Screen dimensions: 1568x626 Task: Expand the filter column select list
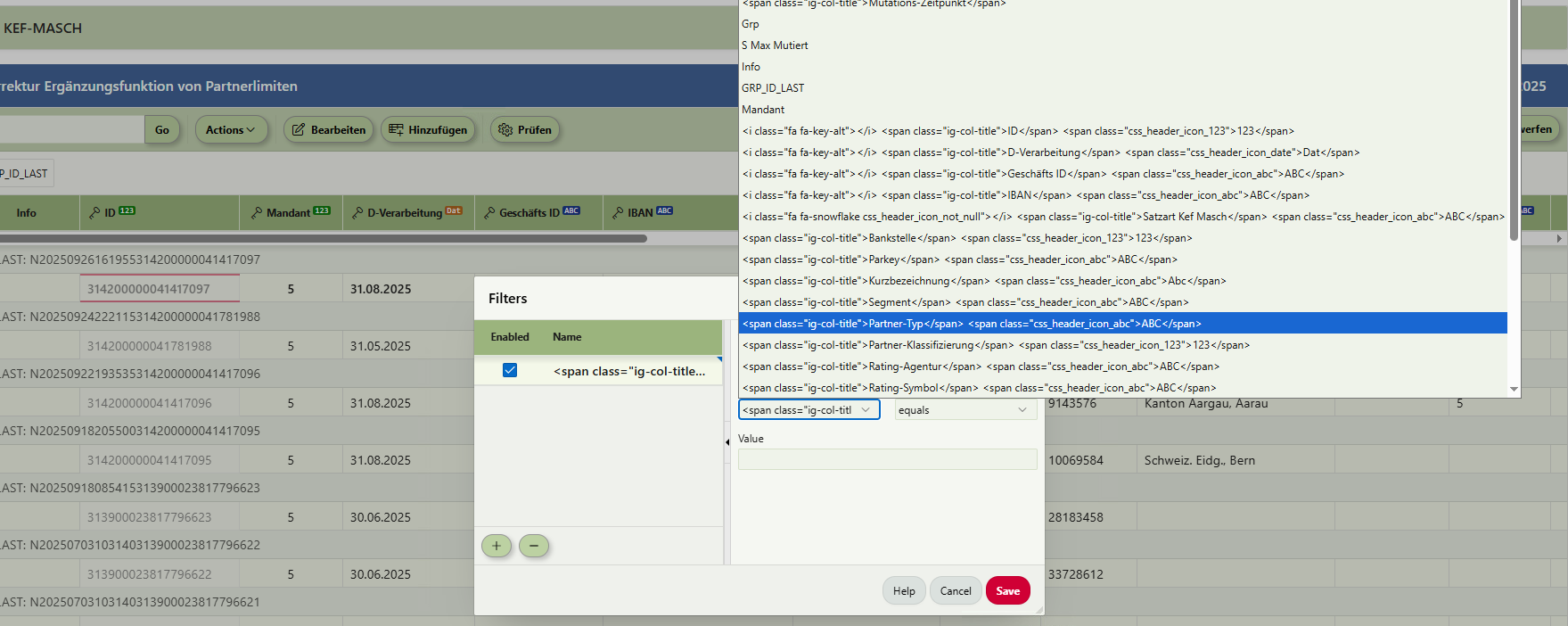(809, 410)
